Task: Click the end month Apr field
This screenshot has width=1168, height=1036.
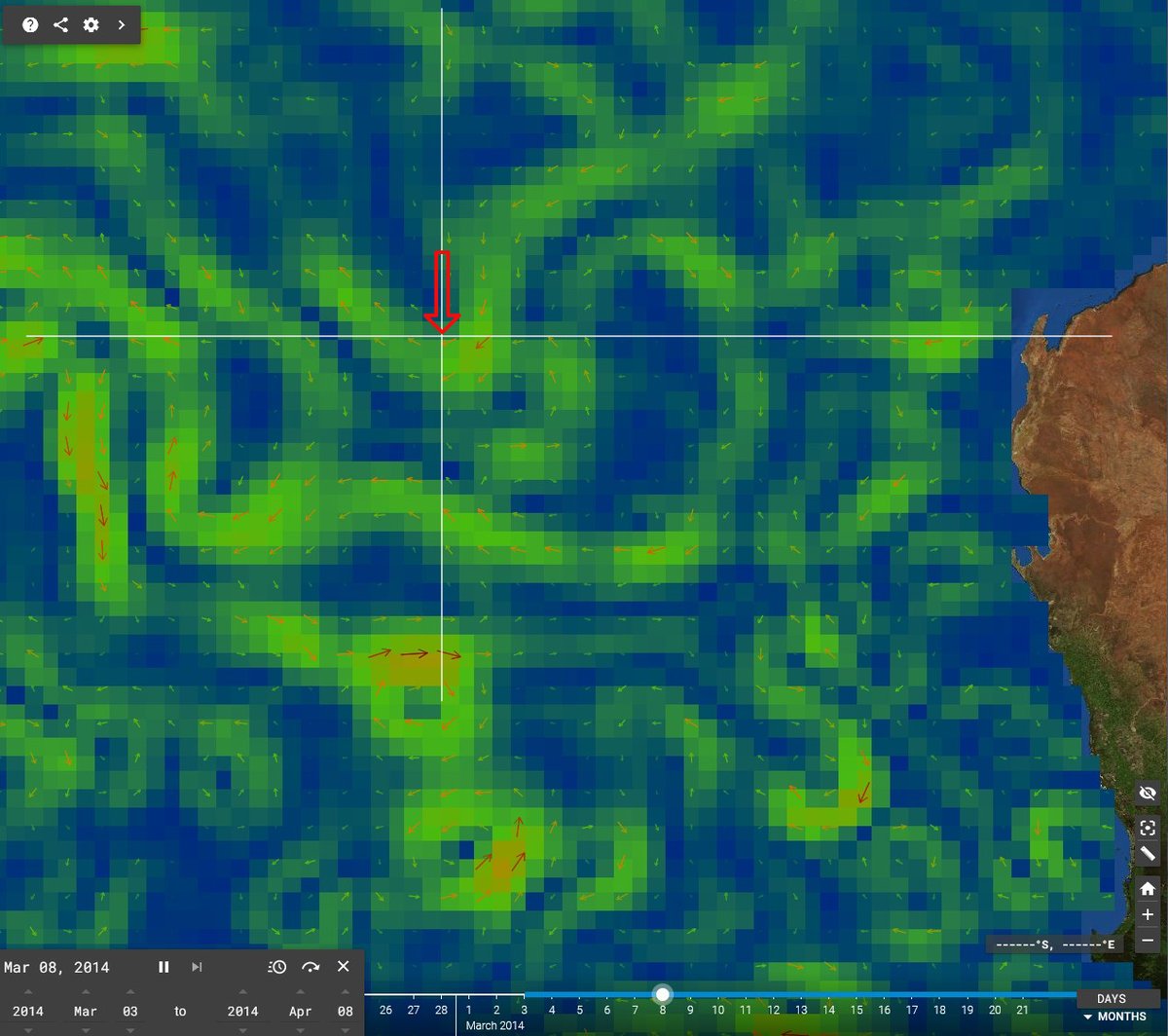Action: (301, 1012)
